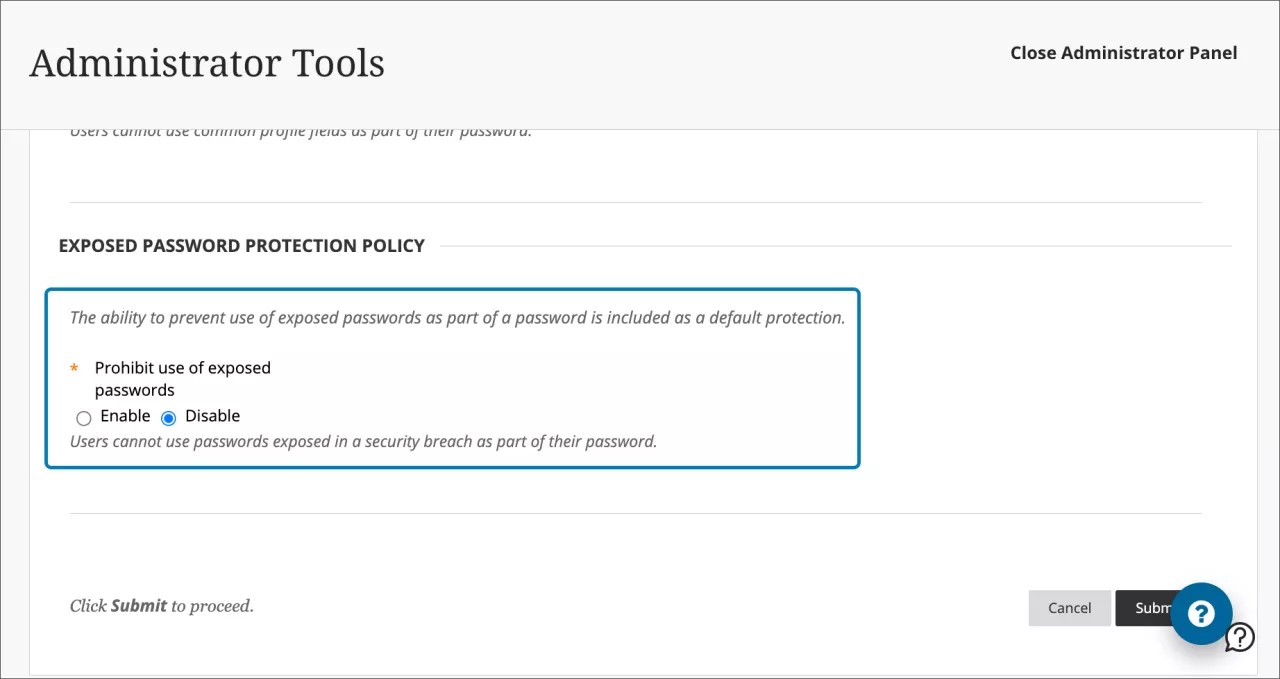Click the default protection description text
The width and height of the screenshot is (1280, 679).
click(x=456, y=317)
